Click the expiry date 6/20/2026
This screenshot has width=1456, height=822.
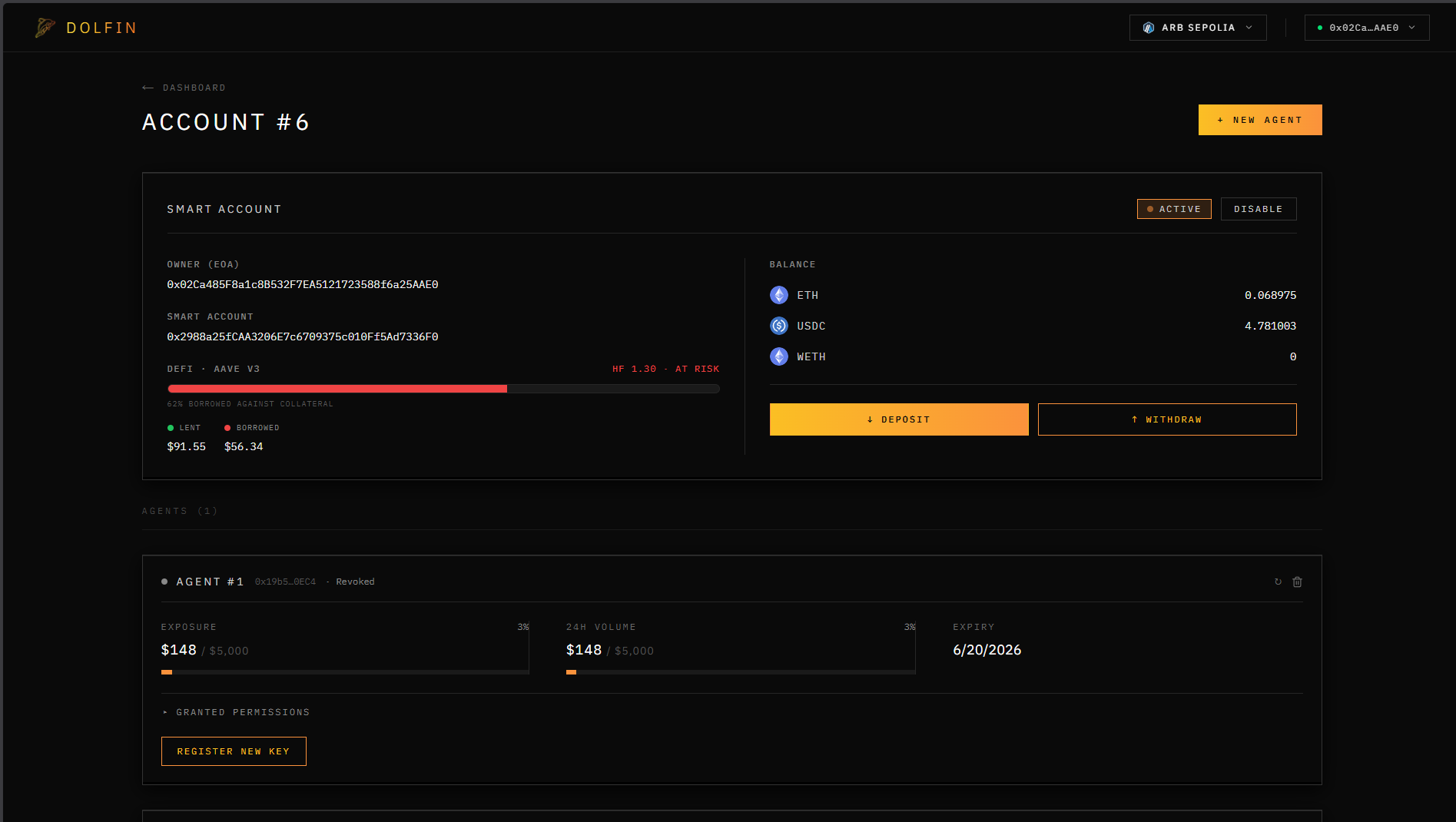(x=987, y=650)
